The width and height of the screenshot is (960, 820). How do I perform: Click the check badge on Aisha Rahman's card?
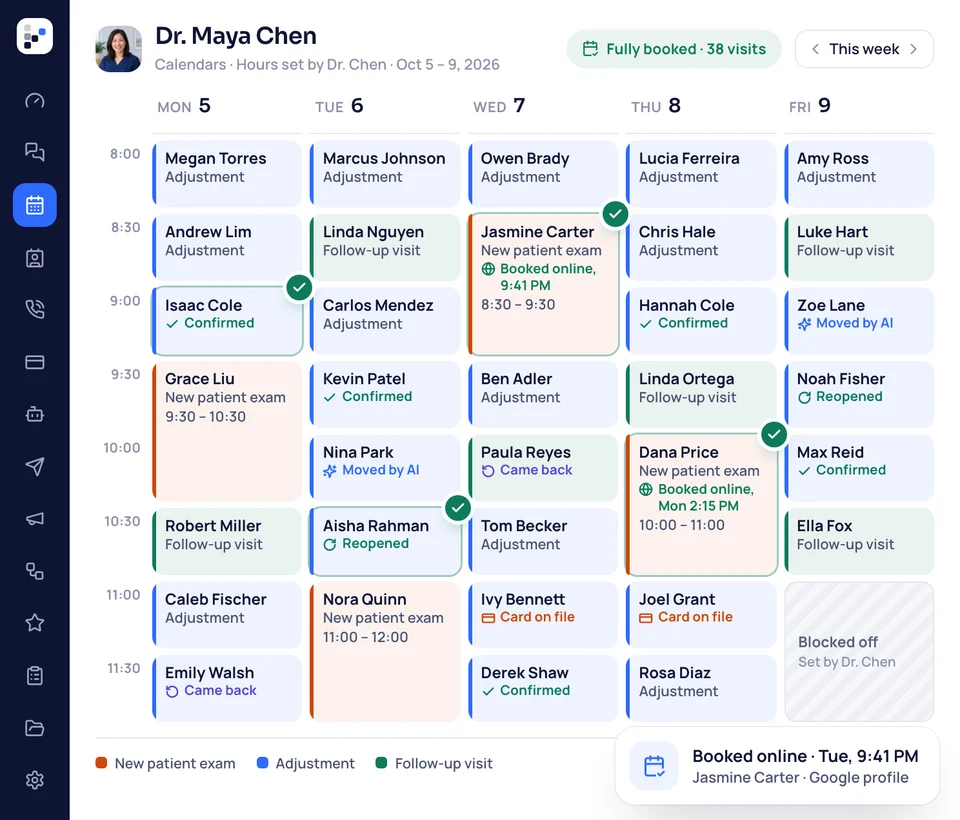coord(458,507)
